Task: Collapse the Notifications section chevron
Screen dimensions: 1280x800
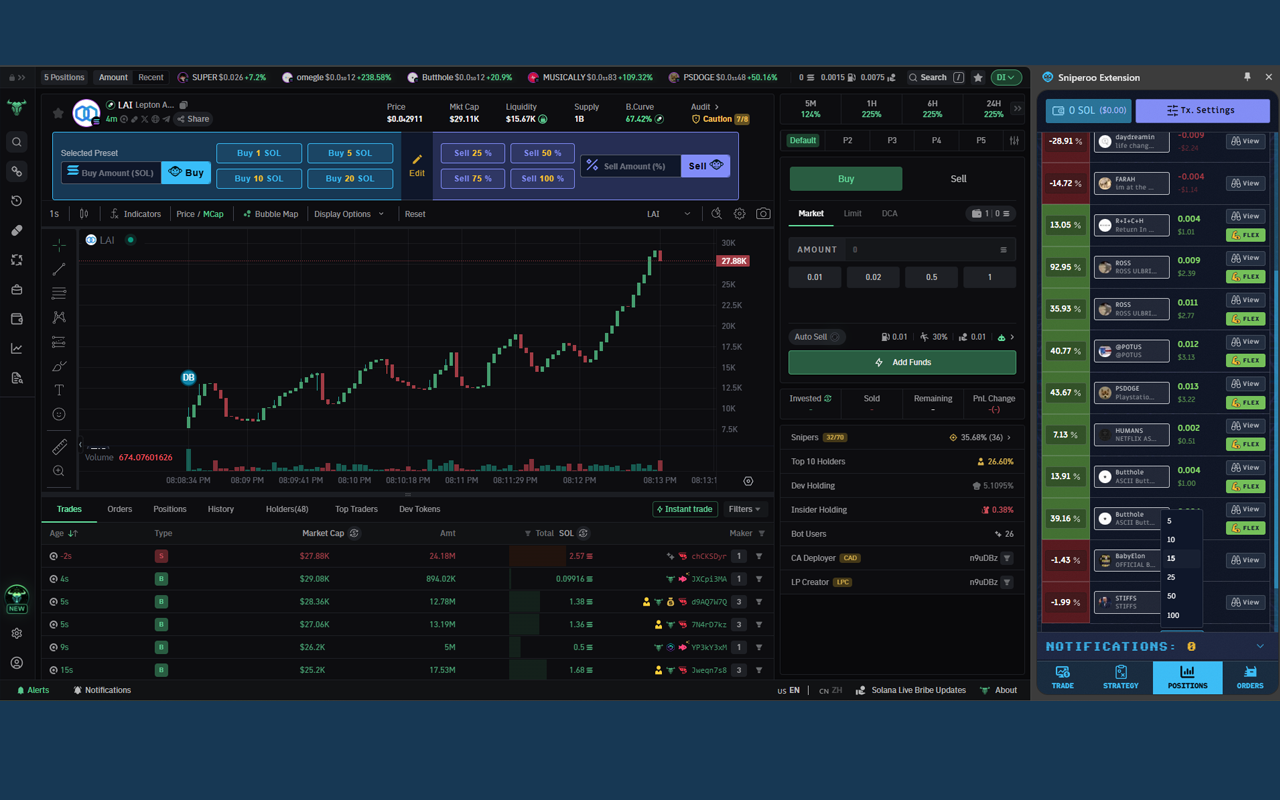Action: click(1260, 647)
